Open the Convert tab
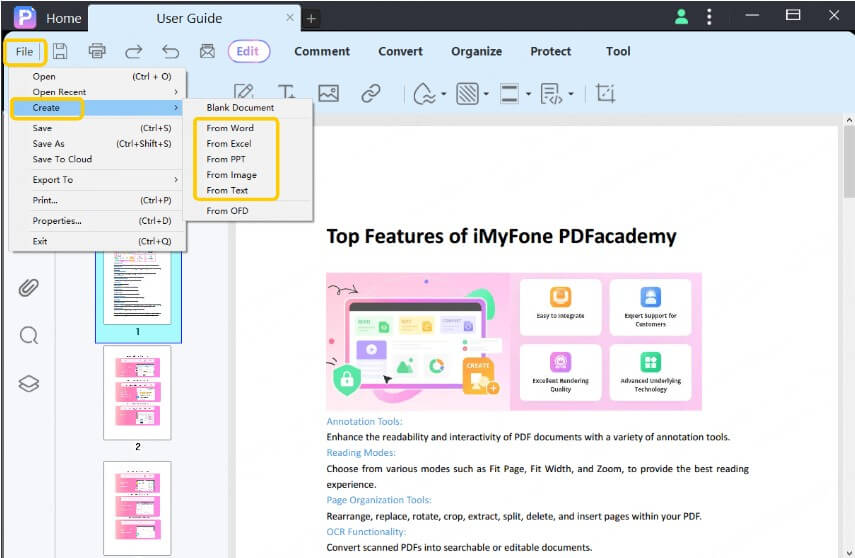855x558 pixels. pos(400,51)
